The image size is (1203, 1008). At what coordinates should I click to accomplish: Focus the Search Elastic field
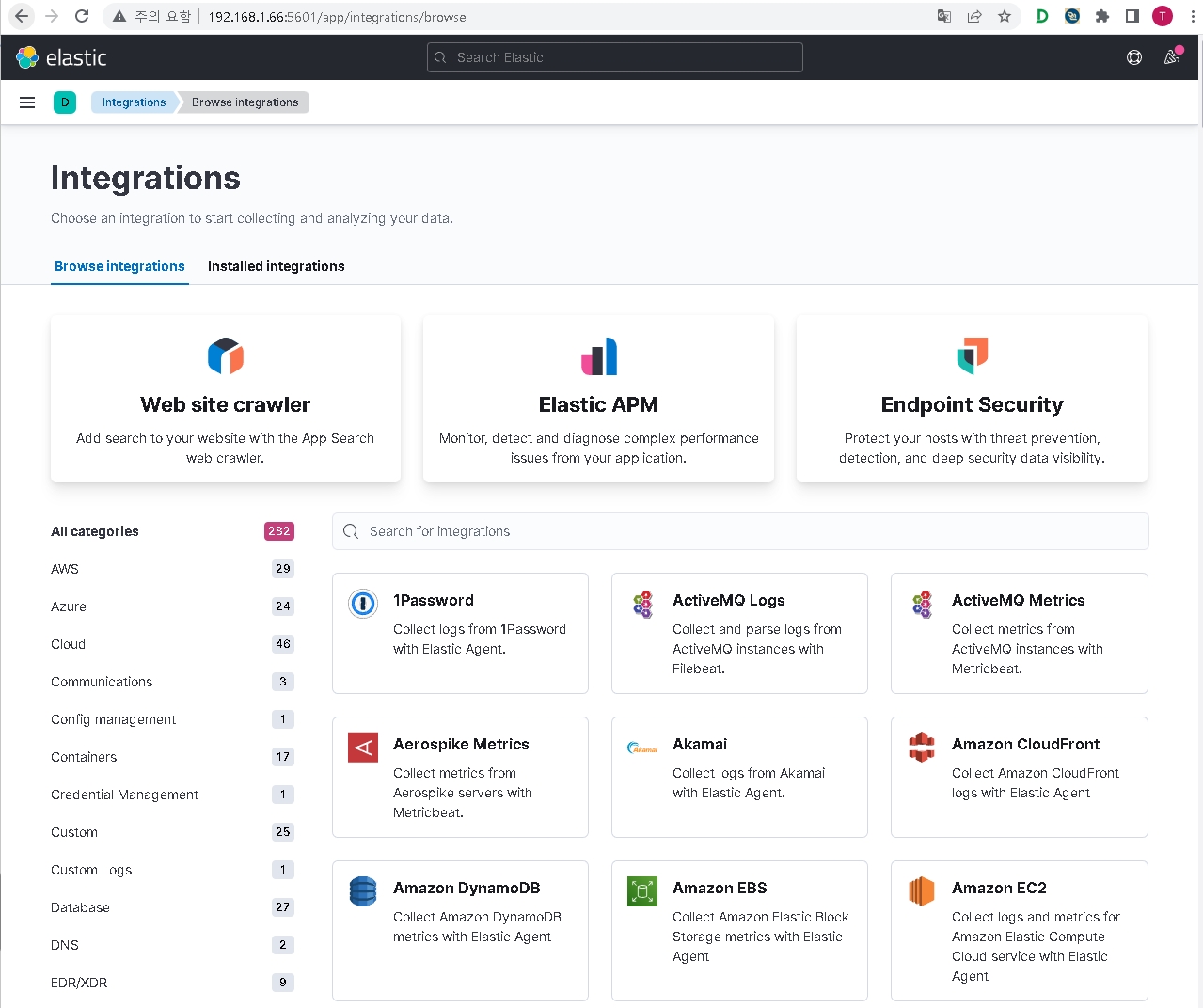pyautogui.click(x=615, y=57)
